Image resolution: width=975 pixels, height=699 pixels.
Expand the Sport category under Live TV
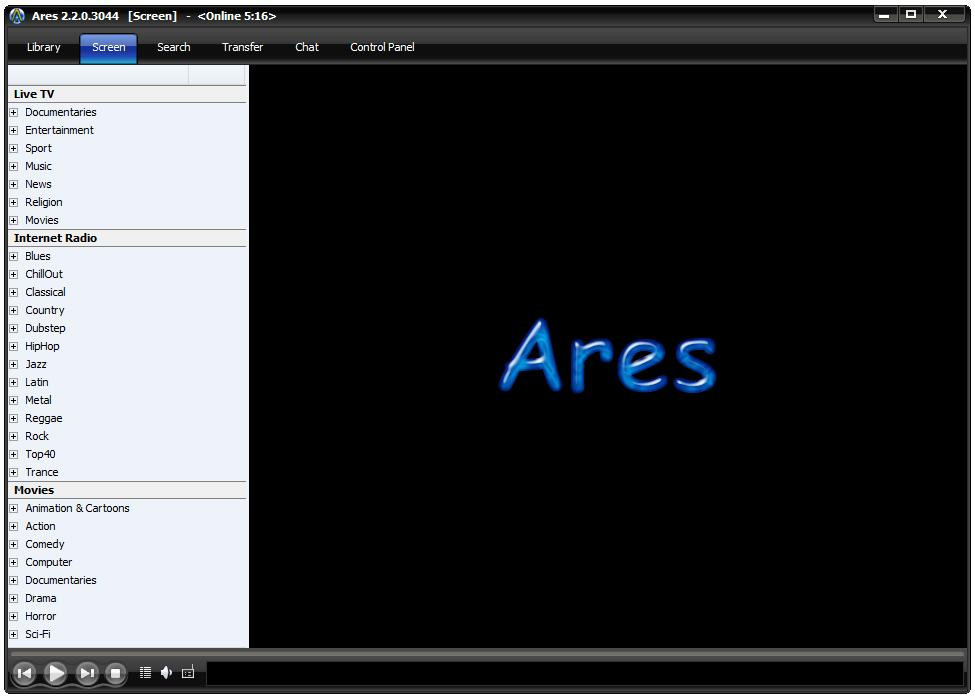(x=14, y=148)
